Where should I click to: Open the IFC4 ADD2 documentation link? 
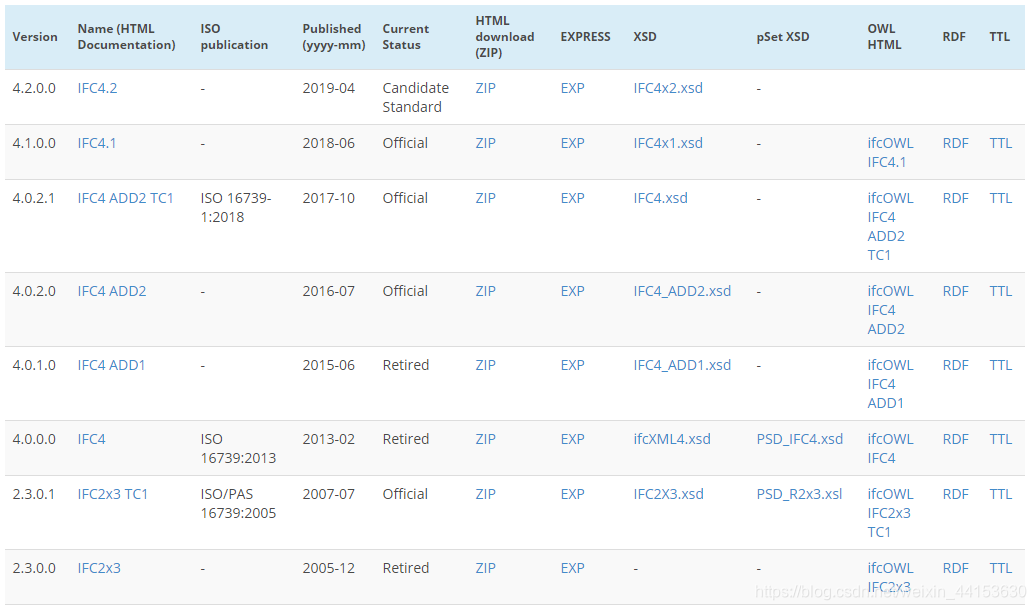click(x=112, y=291)
